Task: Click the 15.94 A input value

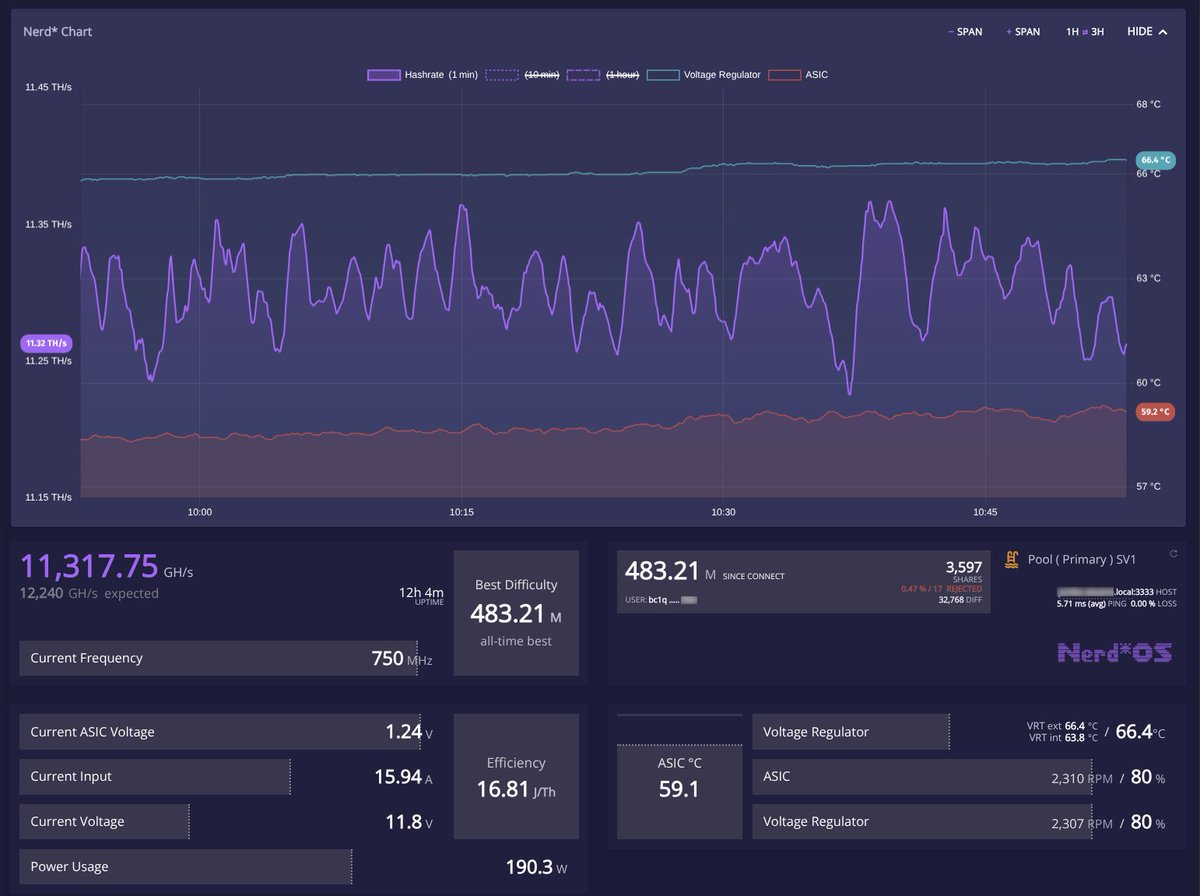Action: pyautogui.click(x=403, y=776)
